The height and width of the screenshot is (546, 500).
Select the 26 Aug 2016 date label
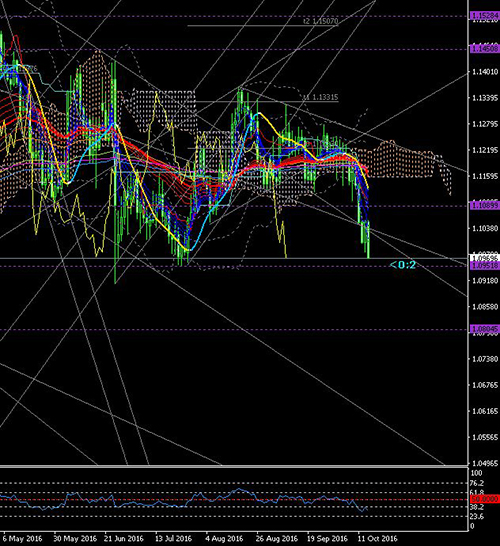point(277,539)
